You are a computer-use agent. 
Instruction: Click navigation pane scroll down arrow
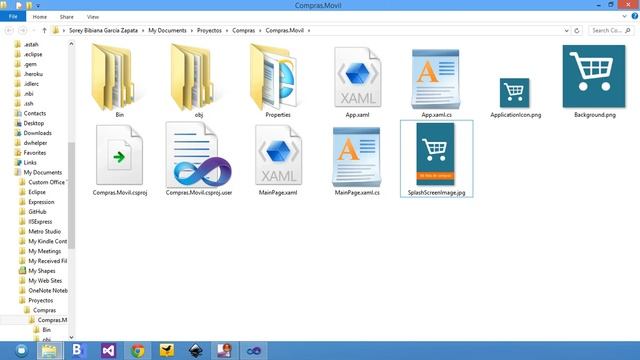click(x=71, y=337)
